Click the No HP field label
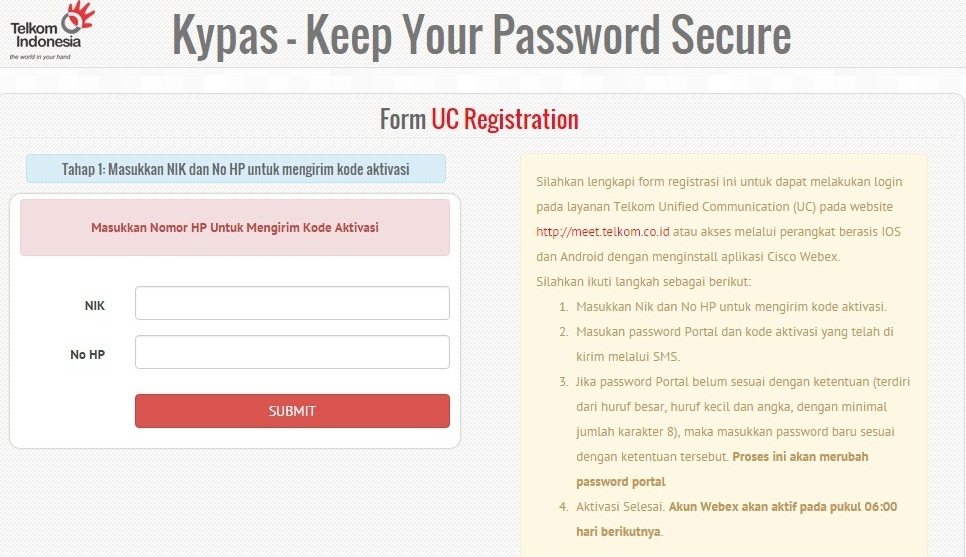The image size is (966, 557). [87, 355]
